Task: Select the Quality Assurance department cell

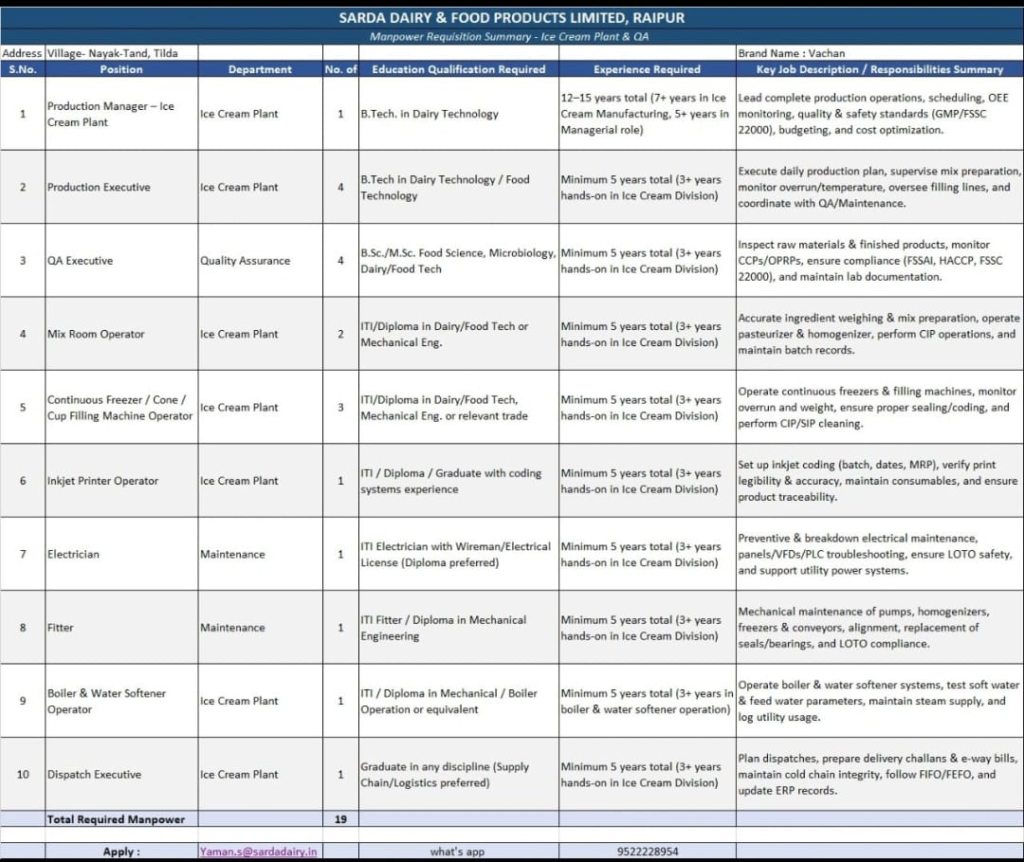Action: point(260,261)
